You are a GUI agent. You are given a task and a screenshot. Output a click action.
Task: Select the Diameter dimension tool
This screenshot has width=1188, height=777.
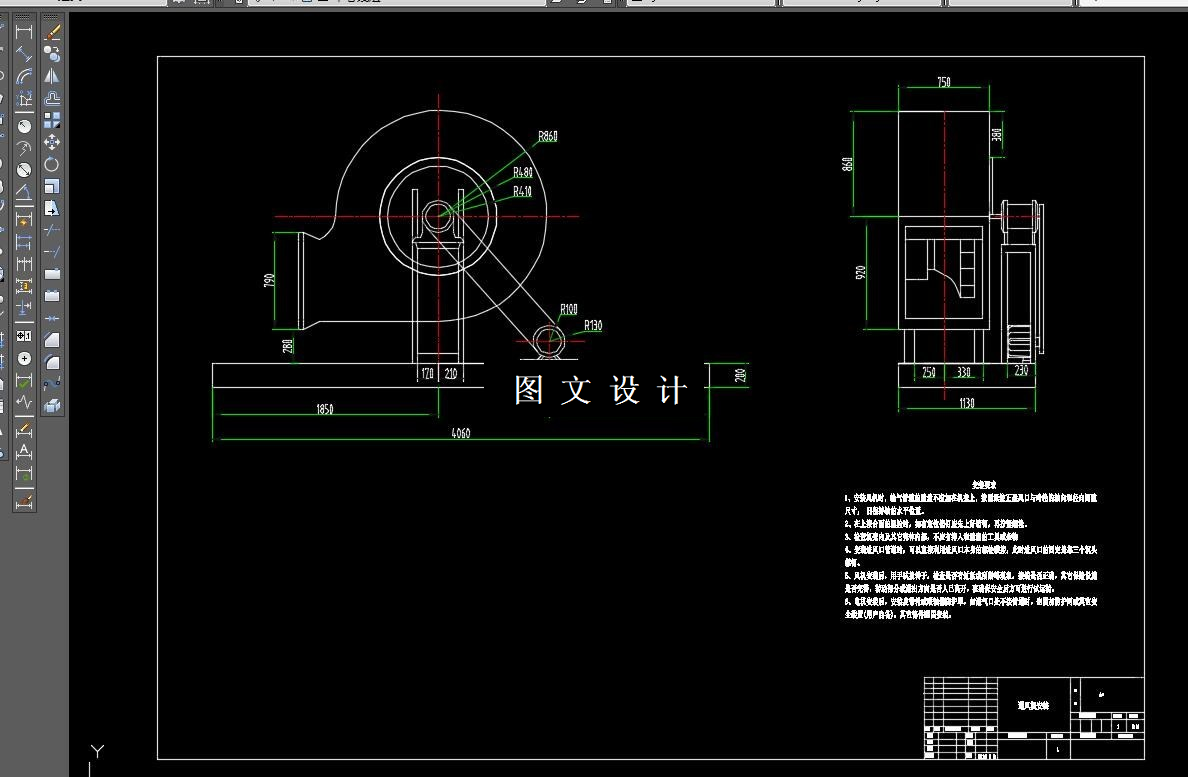click(x=24, y=170)
